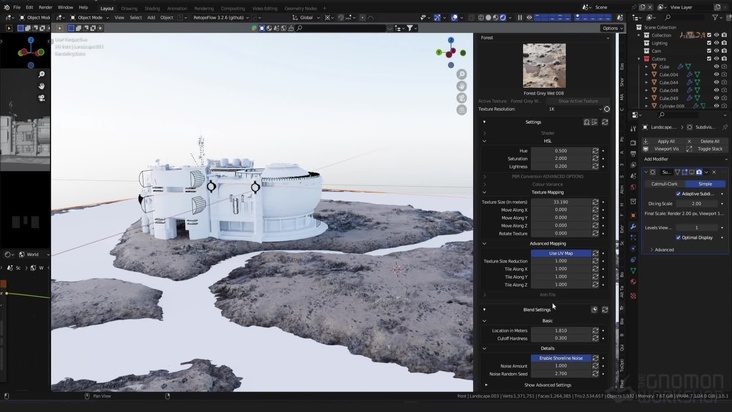Open the Render properties tab icon
This screenshot has width=732, height=412.
point(633,143)
